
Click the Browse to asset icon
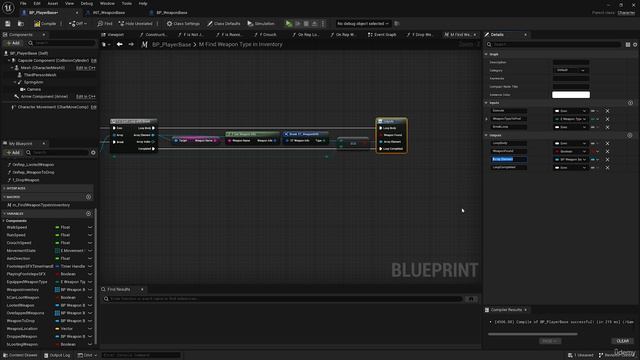pyautogui.click(x=20, y=24)
